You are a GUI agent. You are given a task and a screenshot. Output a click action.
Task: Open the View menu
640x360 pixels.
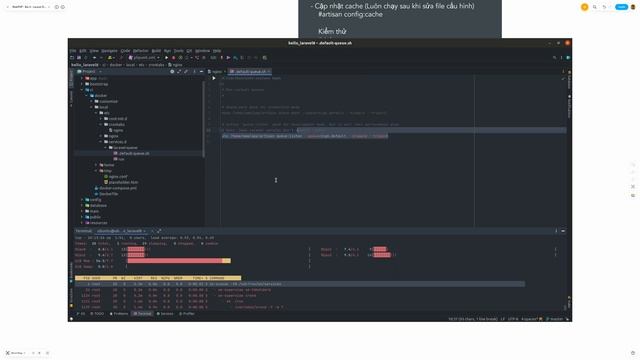coord(94,51)
